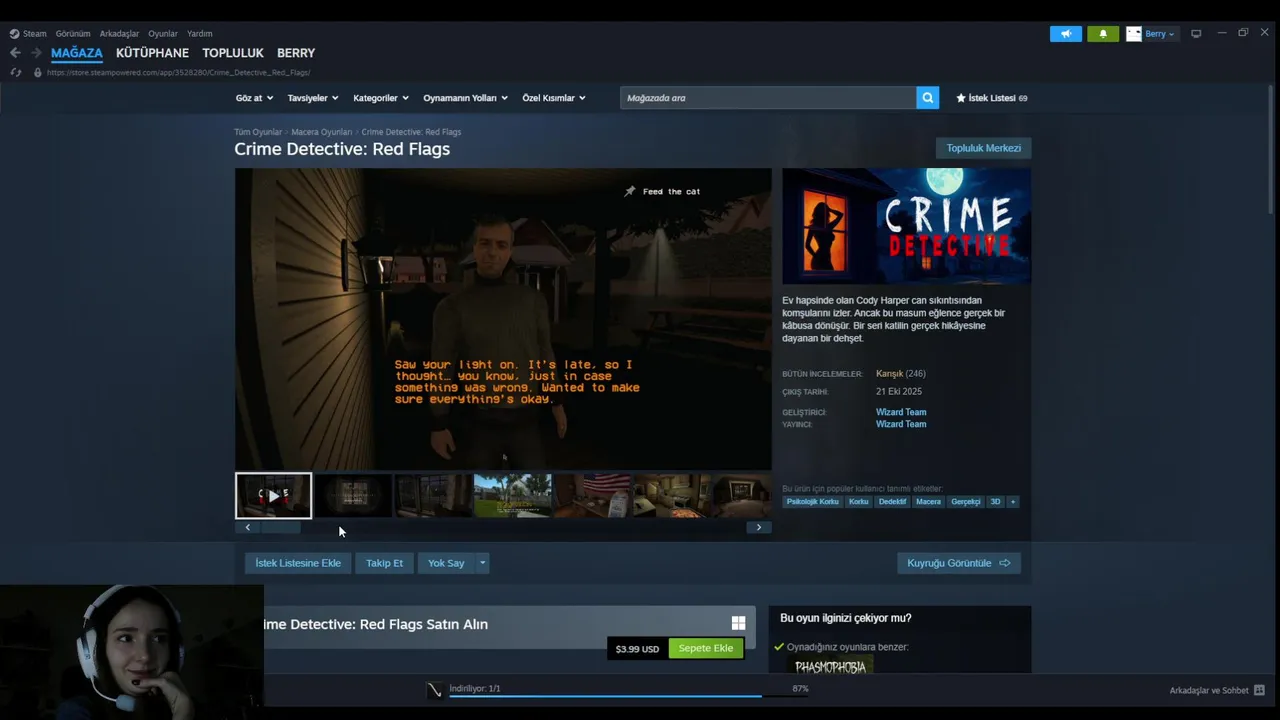Image resolution: width=1280 pixels, height=720 pixels.
Task: Open the BERRY profile tab
Action: 296,53
